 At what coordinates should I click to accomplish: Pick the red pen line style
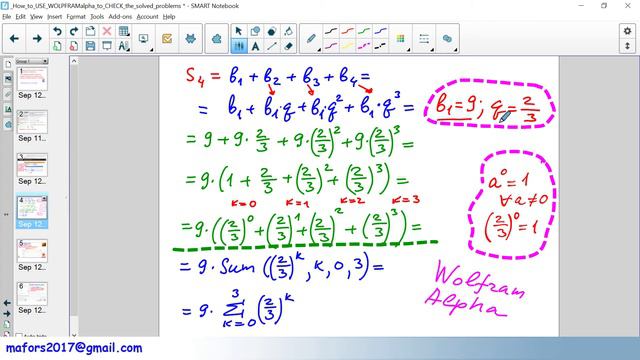[347, 31]
